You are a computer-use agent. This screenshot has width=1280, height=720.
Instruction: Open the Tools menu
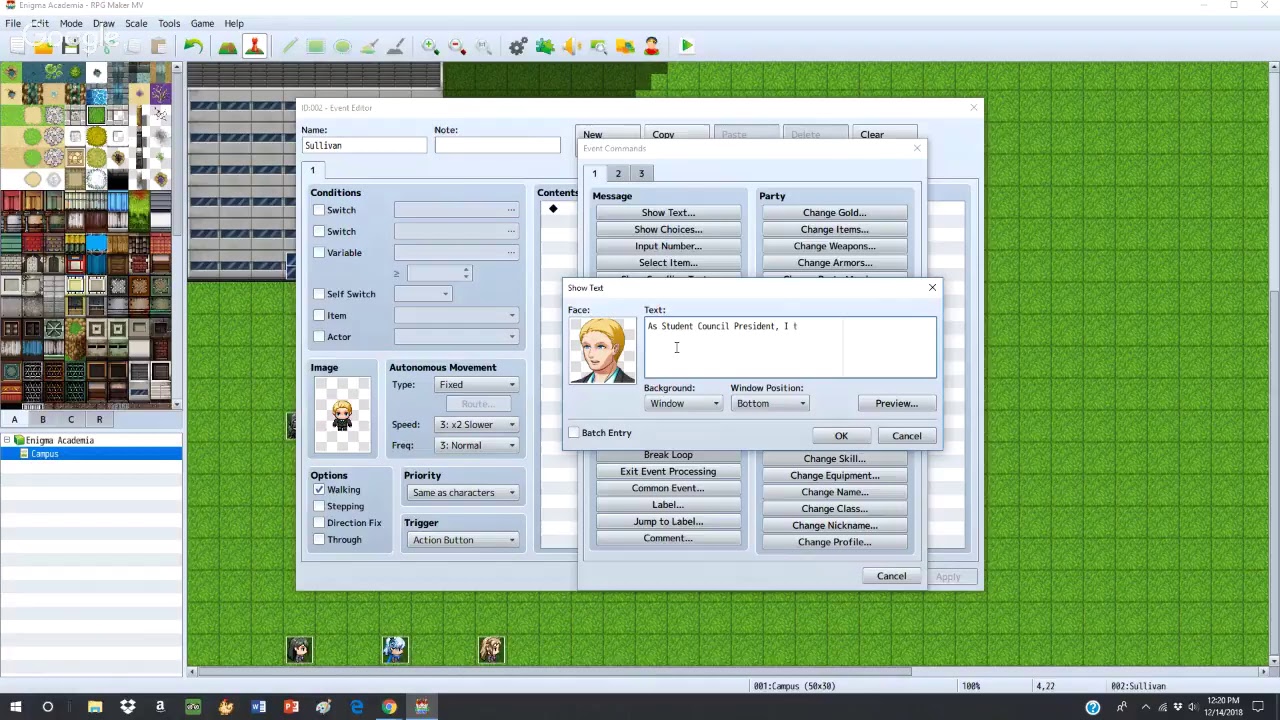(169, 23)
